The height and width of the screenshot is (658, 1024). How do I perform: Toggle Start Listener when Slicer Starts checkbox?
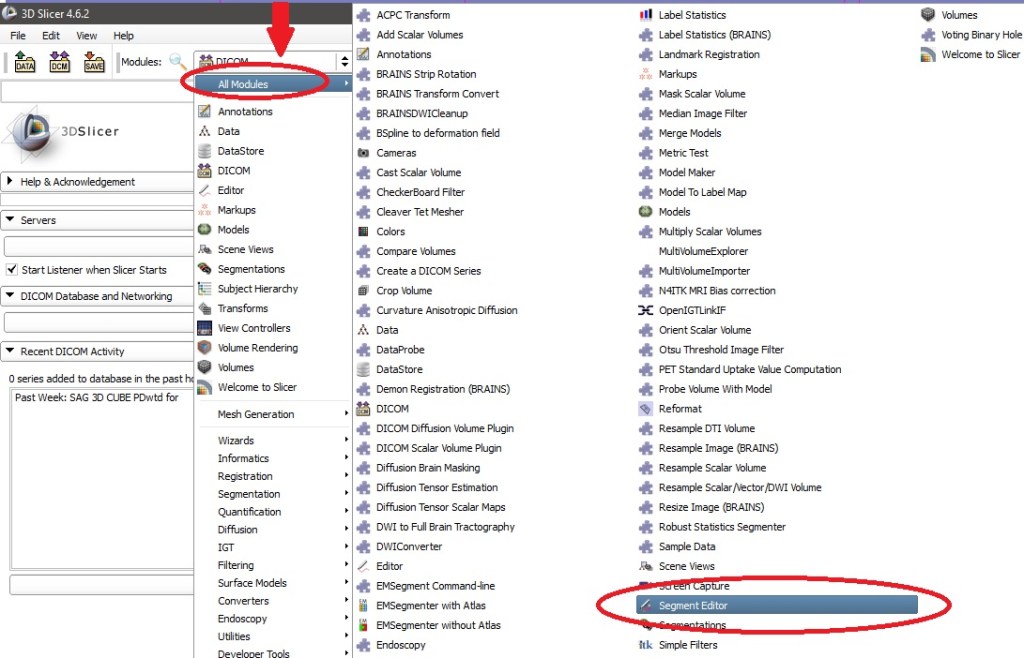tap(12, 270)
